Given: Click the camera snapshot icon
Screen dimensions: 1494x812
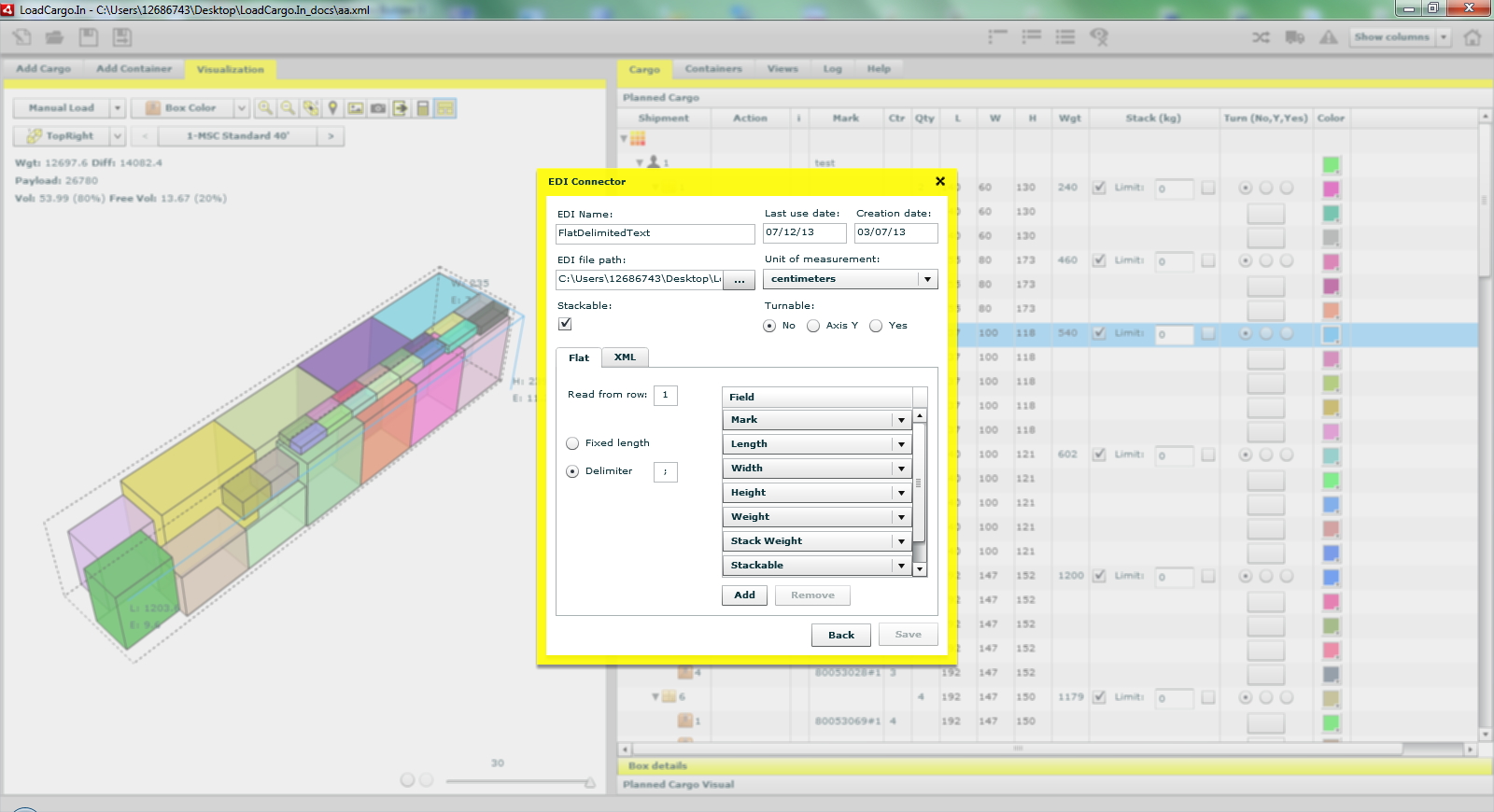Looking at the screenshot, I should tap(378, 108).
